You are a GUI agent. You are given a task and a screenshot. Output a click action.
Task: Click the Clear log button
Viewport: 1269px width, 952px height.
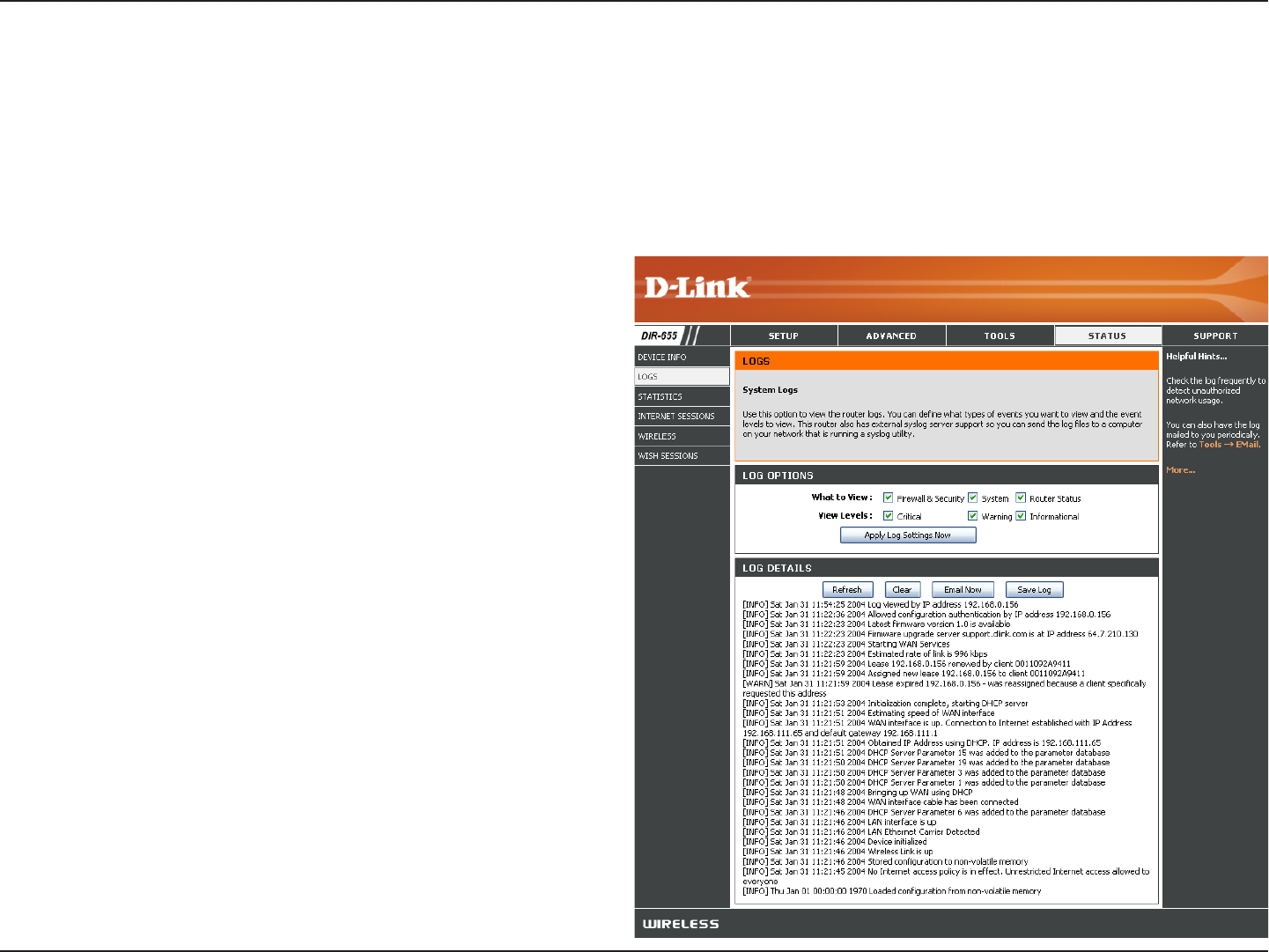pos(903,589)
